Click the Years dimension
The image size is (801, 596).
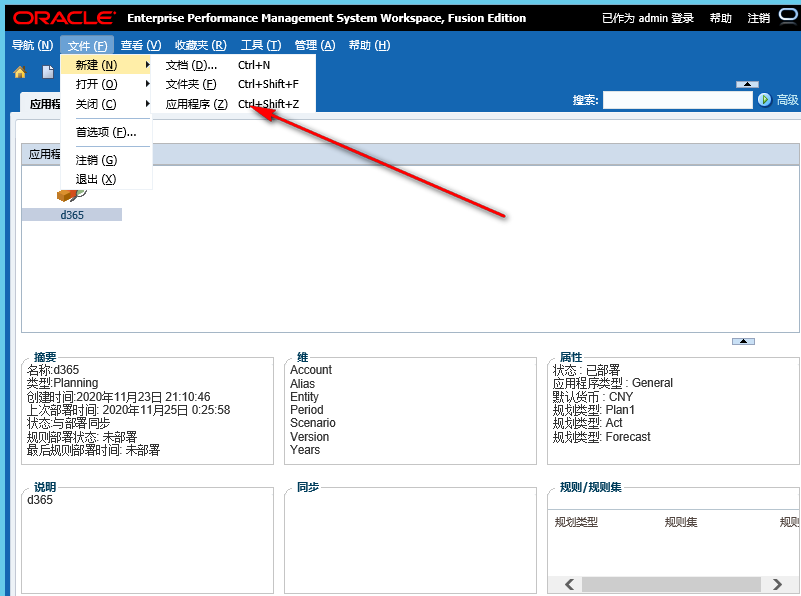tap(305, 450)
